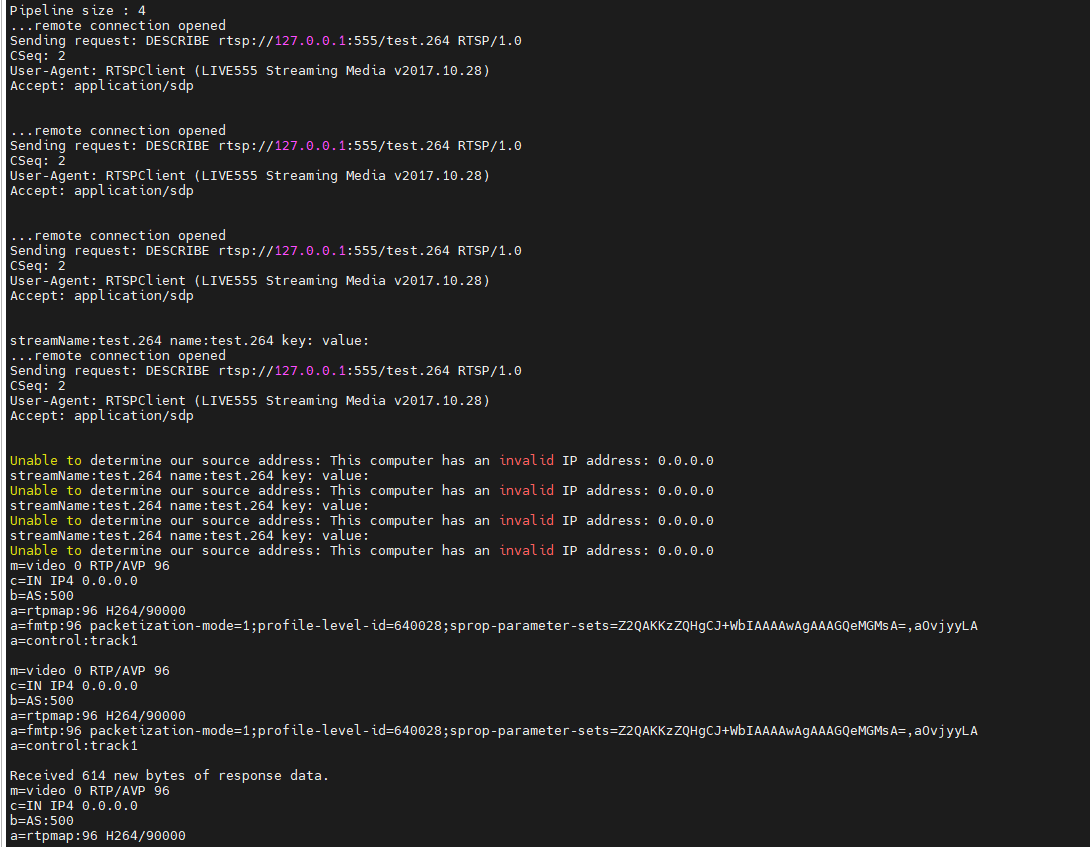Click the last red "invalid" word
The height and width of the screenshot is (847, 1090).
(526, 551)
